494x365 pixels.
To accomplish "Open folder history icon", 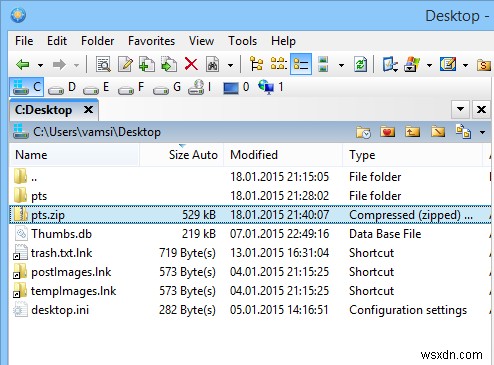I will point(363,132).
